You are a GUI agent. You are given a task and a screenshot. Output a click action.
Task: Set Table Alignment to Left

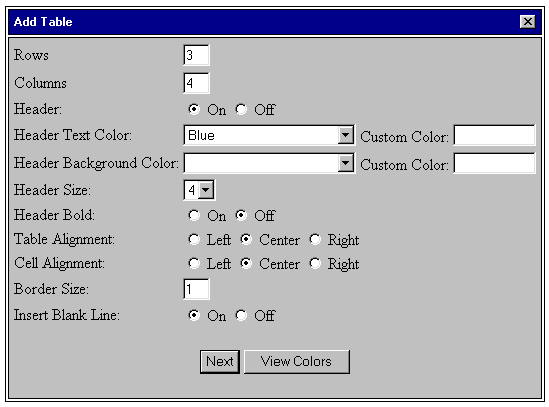tap(194, 239)
